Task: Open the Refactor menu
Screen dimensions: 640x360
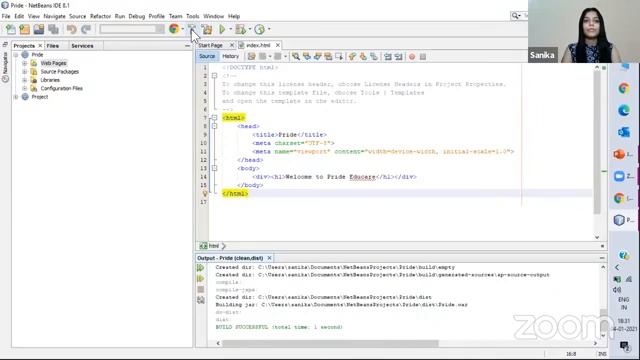Action: pyautogui.click(x=100, y=16)
